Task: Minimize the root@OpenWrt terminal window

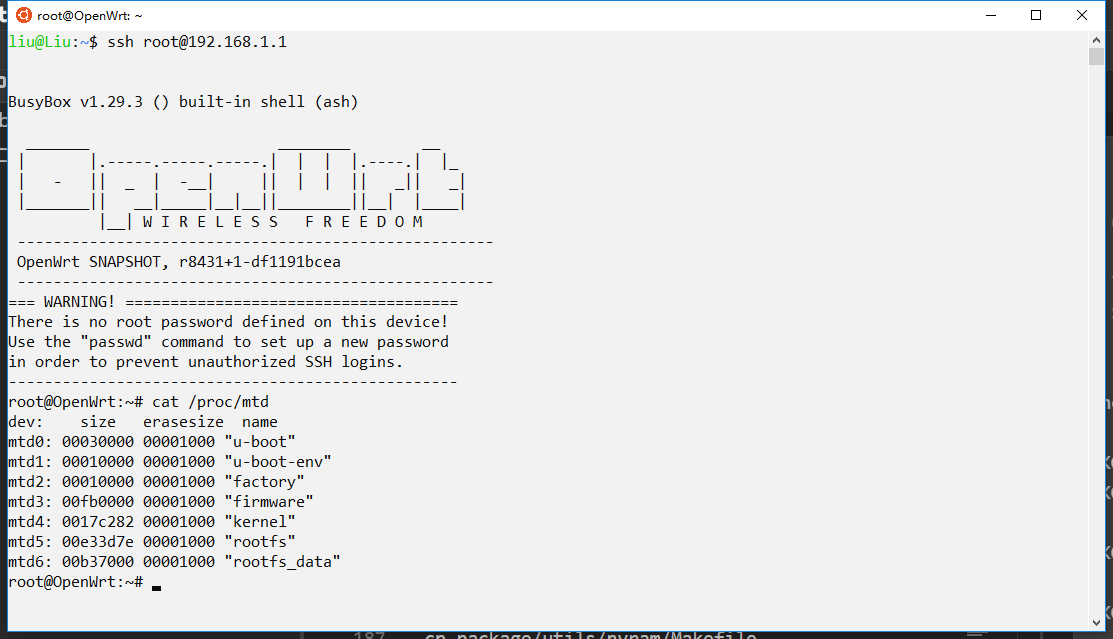Action: pos(991,15)
